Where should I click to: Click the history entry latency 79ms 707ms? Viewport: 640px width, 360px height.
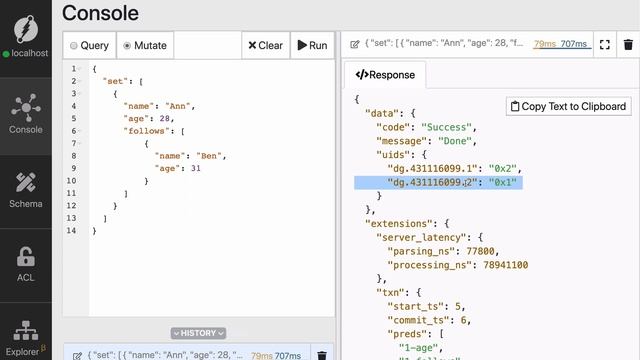coord(276,356)
